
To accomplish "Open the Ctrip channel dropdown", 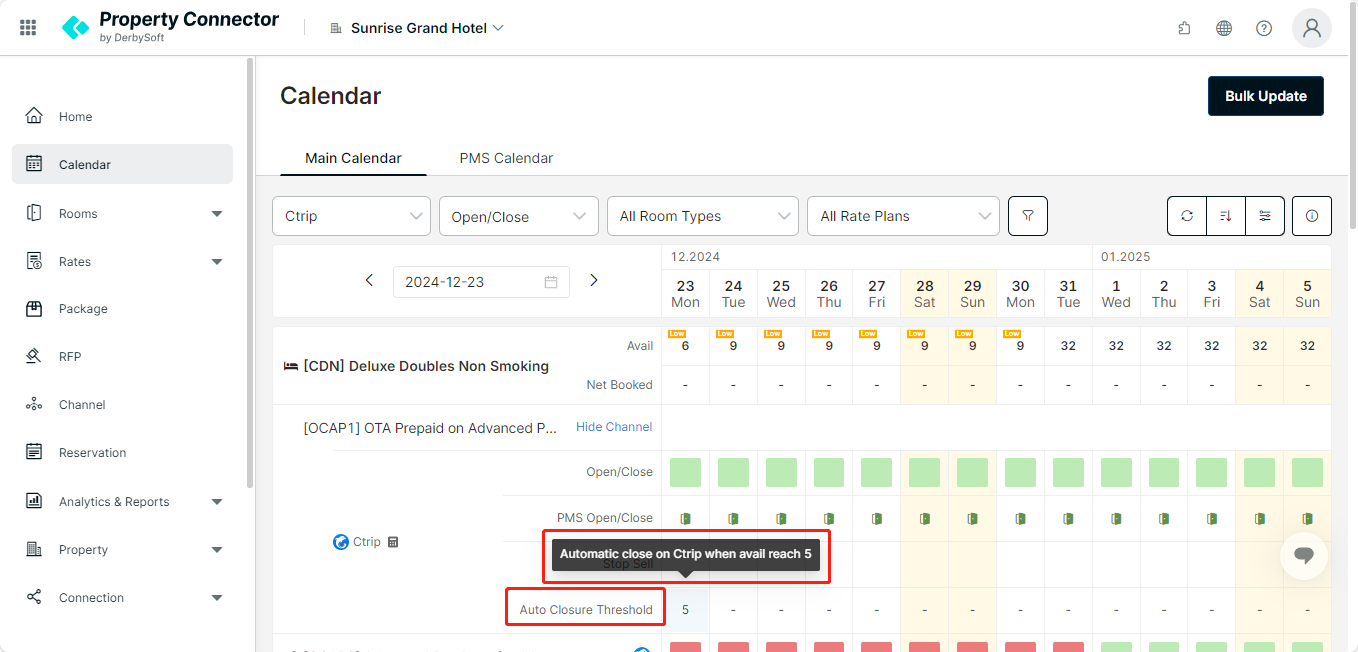I will click(351, 216).
